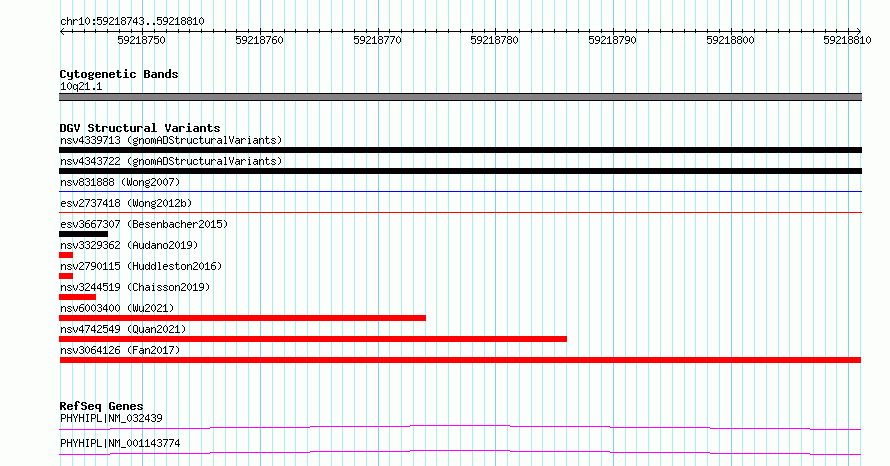The width and height of the screenshot is (890, 466).
Task: Click the full-width red bar for nsv3064126
Action: (460, 360)
